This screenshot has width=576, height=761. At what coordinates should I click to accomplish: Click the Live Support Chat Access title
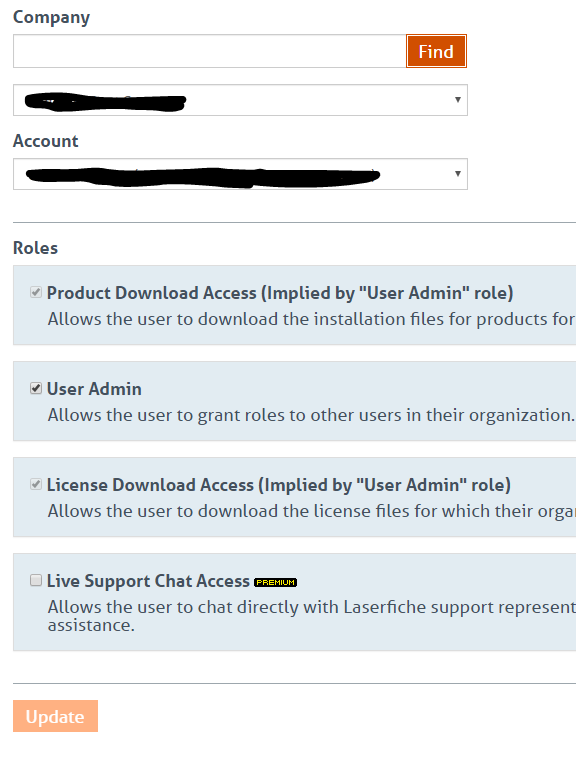[x=148, y=581]
